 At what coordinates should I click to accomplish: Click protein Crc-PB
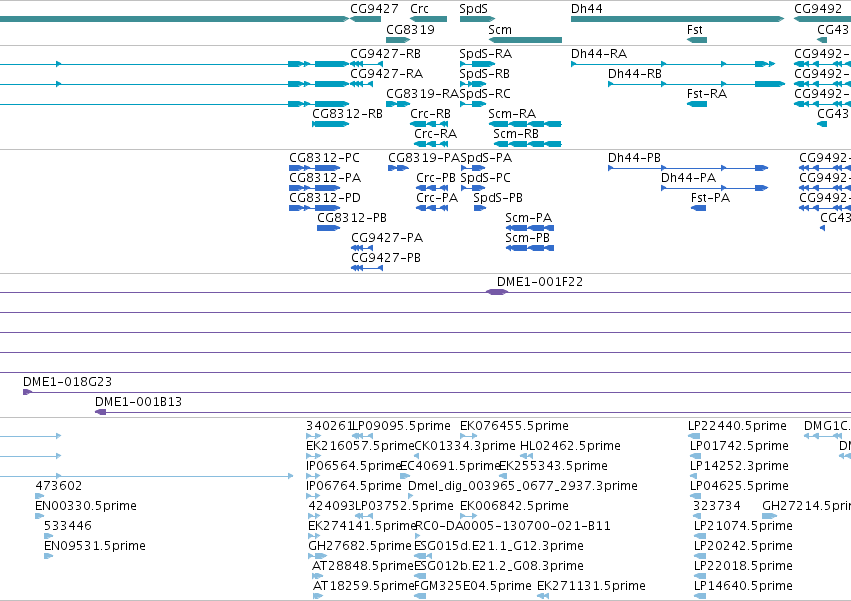tap(432, 188)
